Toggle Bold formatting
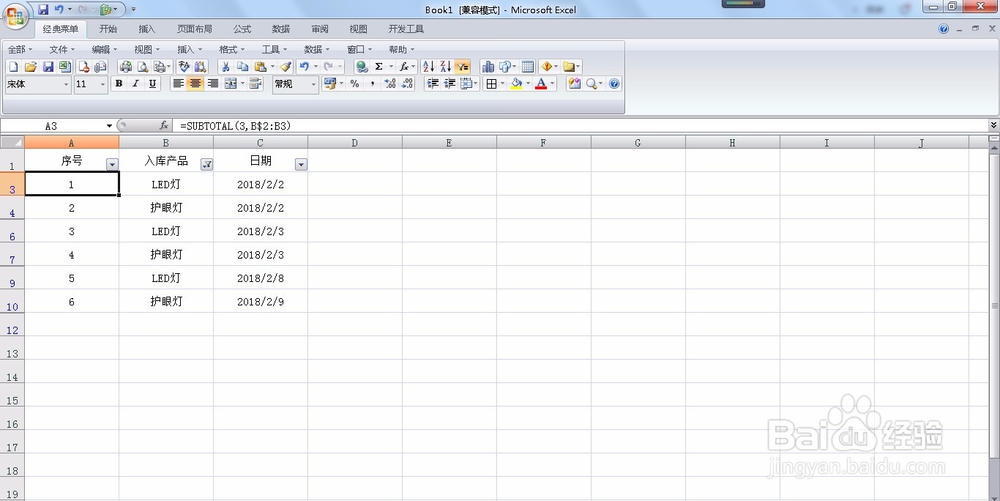 click(119, 84)
